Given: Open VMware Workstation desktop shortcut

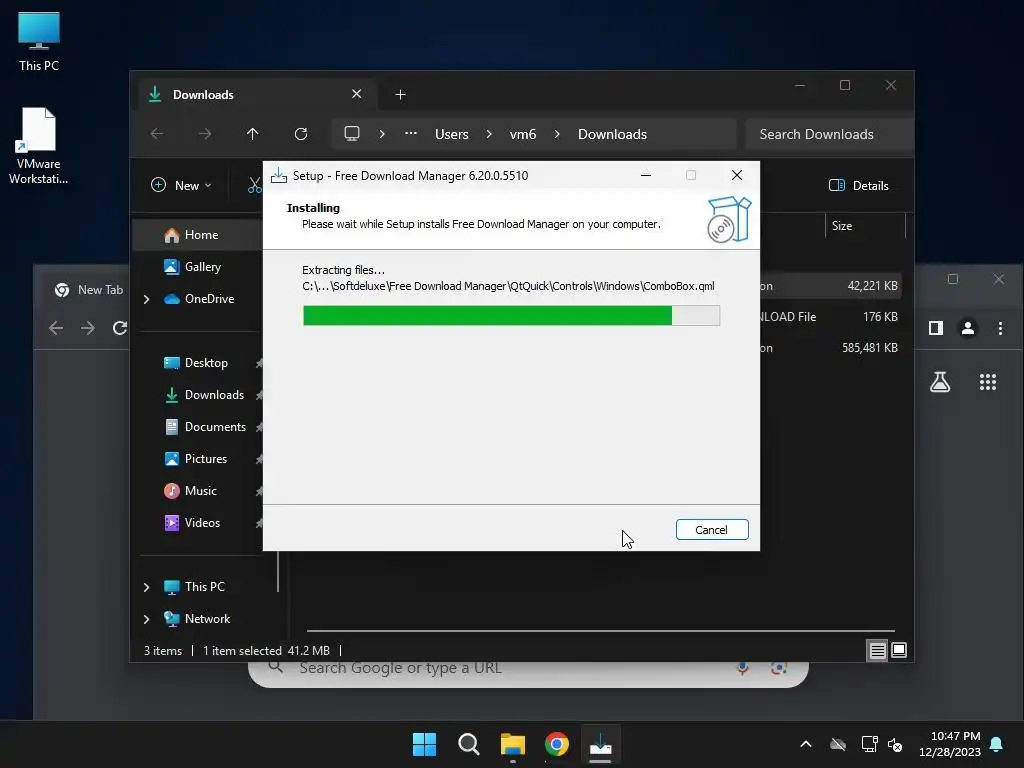Looking at the screenshot, I should (39, 146).
